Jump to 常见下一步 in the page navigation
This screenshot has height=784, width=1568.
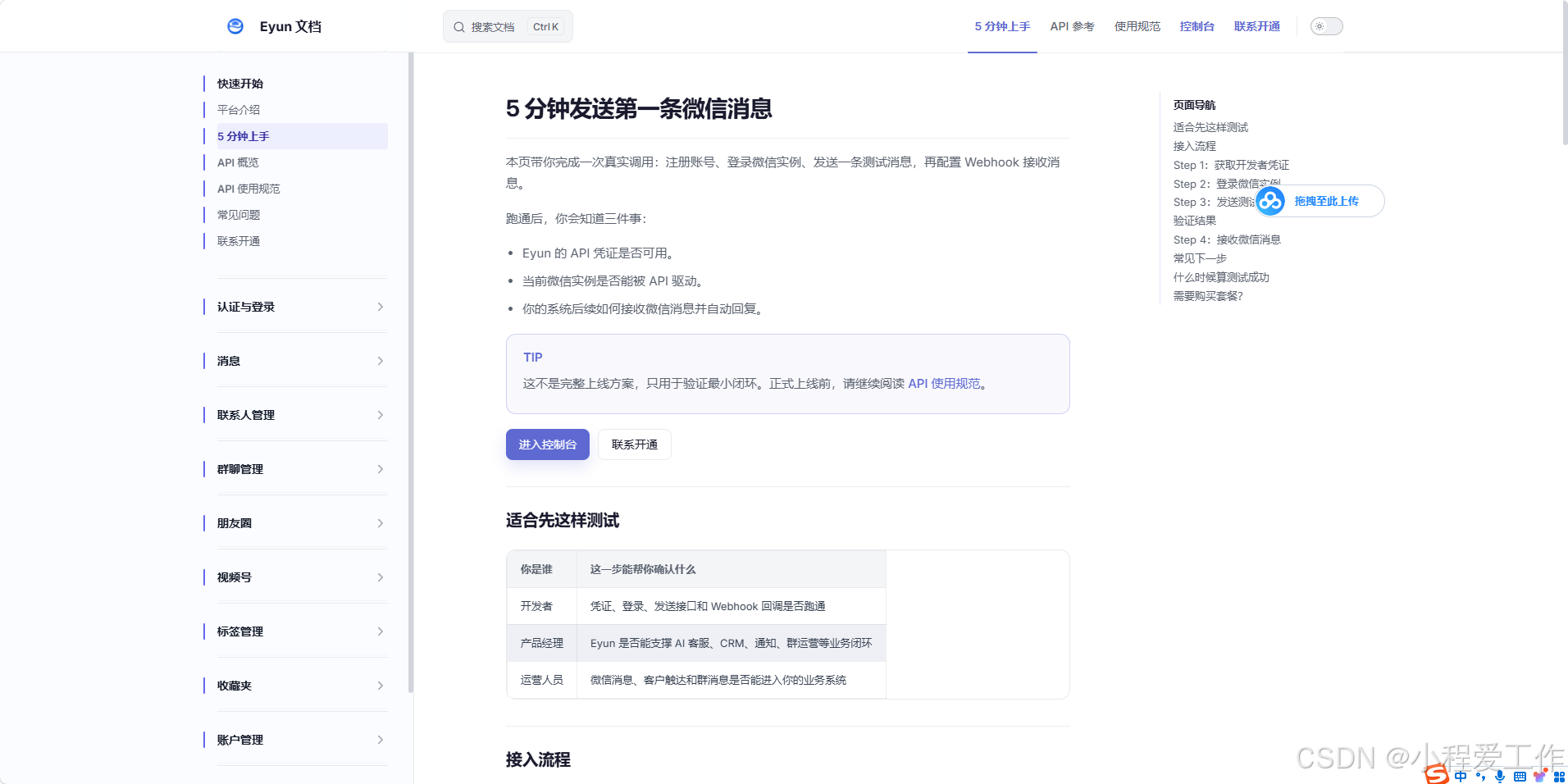pyautogui.click(x=1200, y=258)
